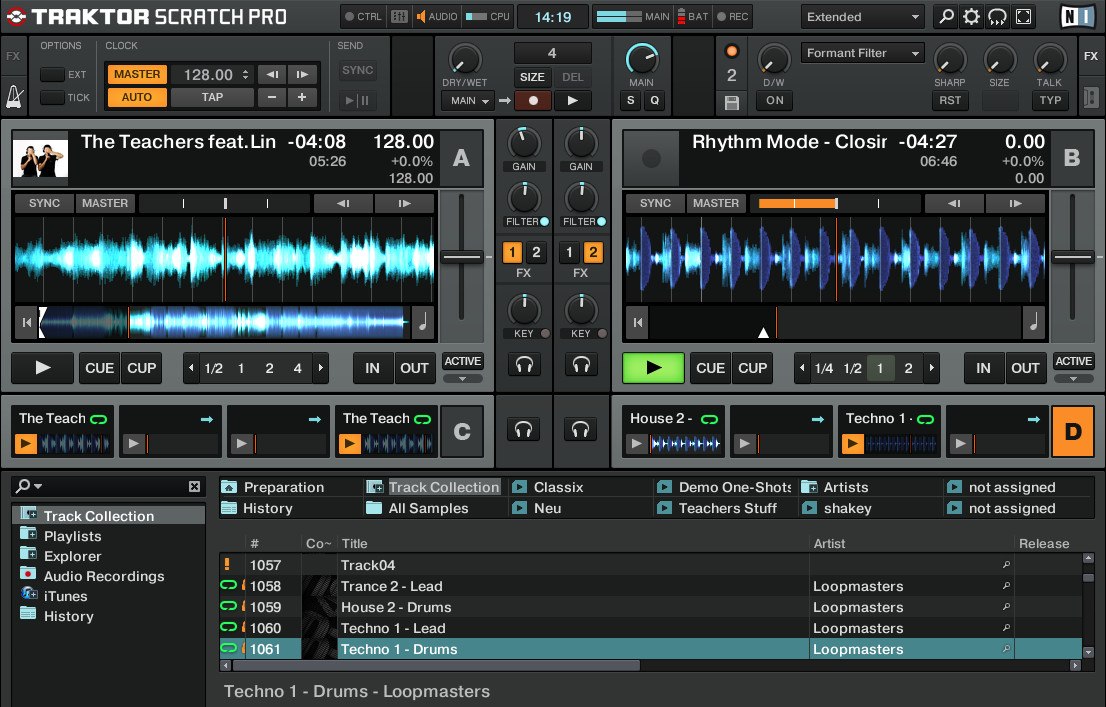Click the CUP button on Deck B
The height and width of the screenshot is (707, 1106).
[x=753, y=368]
